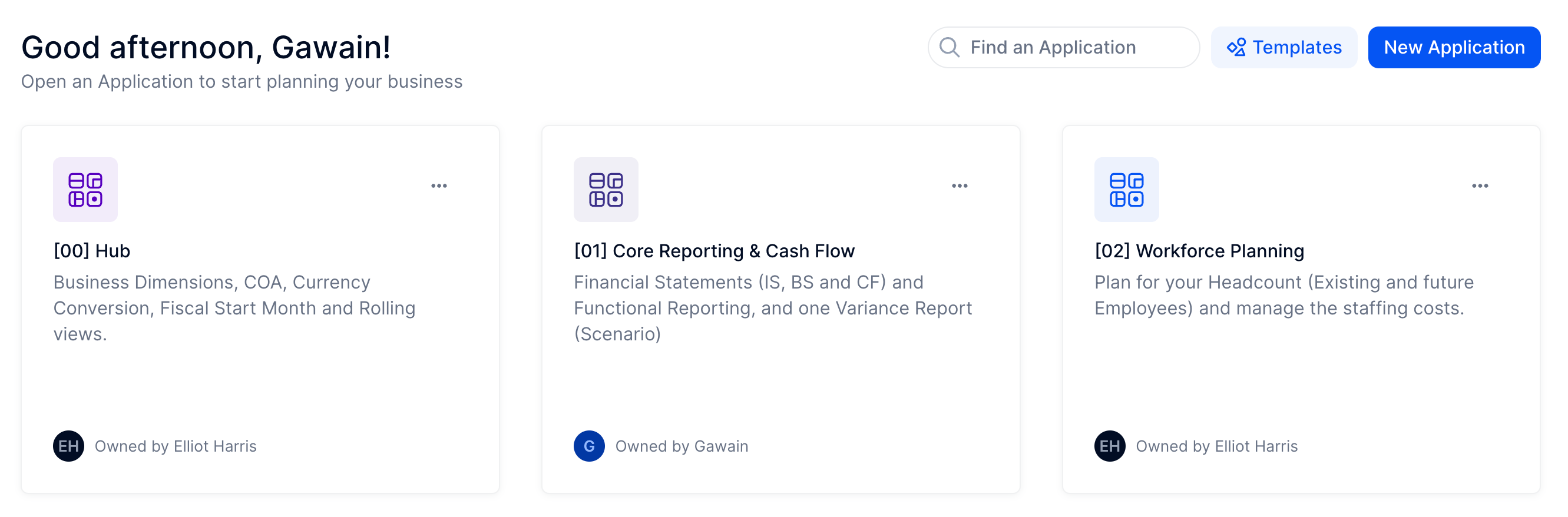Click the EH avatar on the Workforce Planning card

1109,446
